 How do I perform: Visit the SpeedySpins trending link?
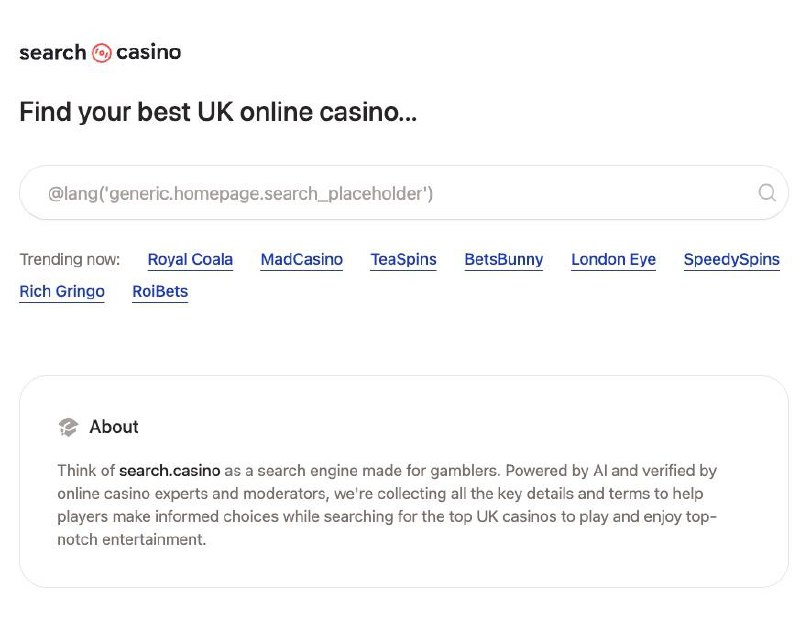[x=731, y=260]
